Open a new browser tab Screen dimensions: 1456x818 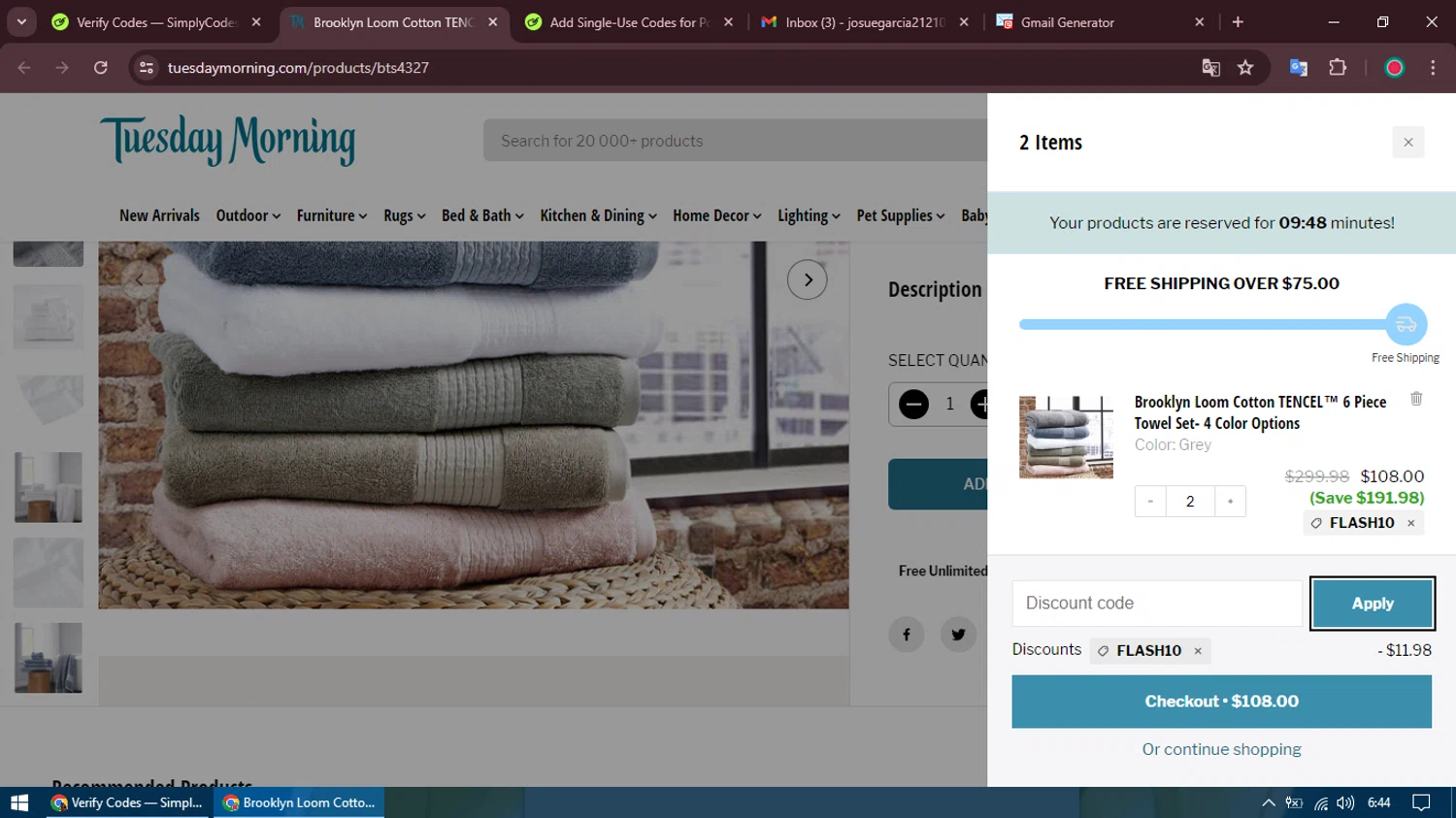(1238, 21)
